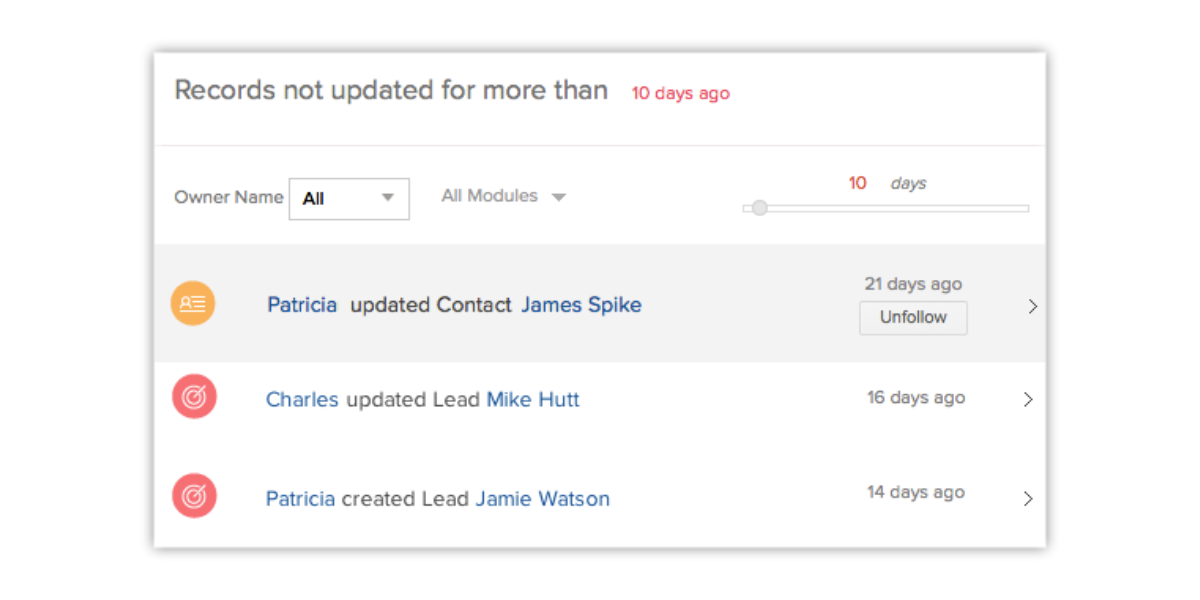Open the Mike Hutt lead link
Image resolution: width=1200 pixels, height=600 pixels.
click(x=533, y=400)
